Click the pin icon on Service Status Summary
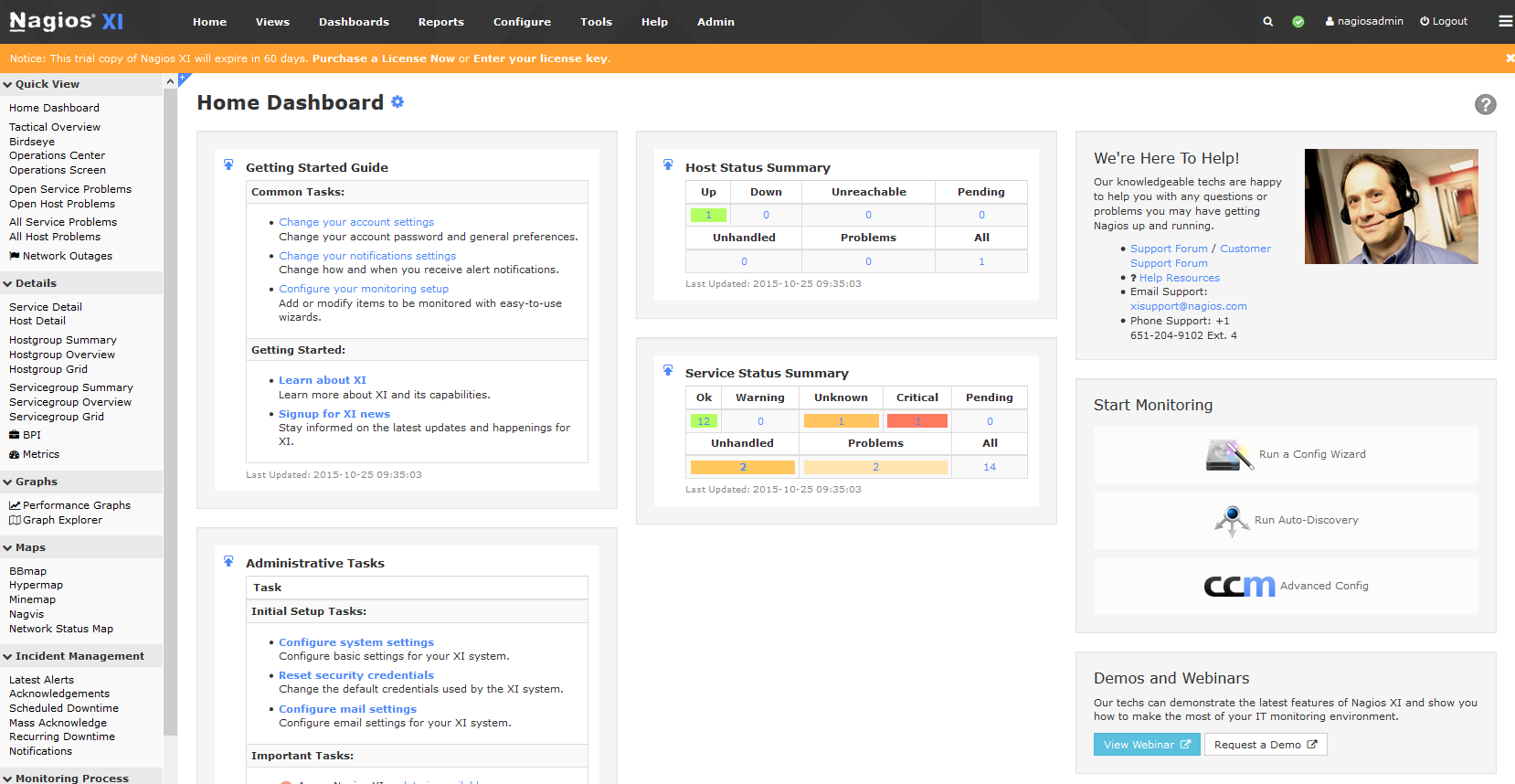 pyautogui.click(x=668, y=371)
